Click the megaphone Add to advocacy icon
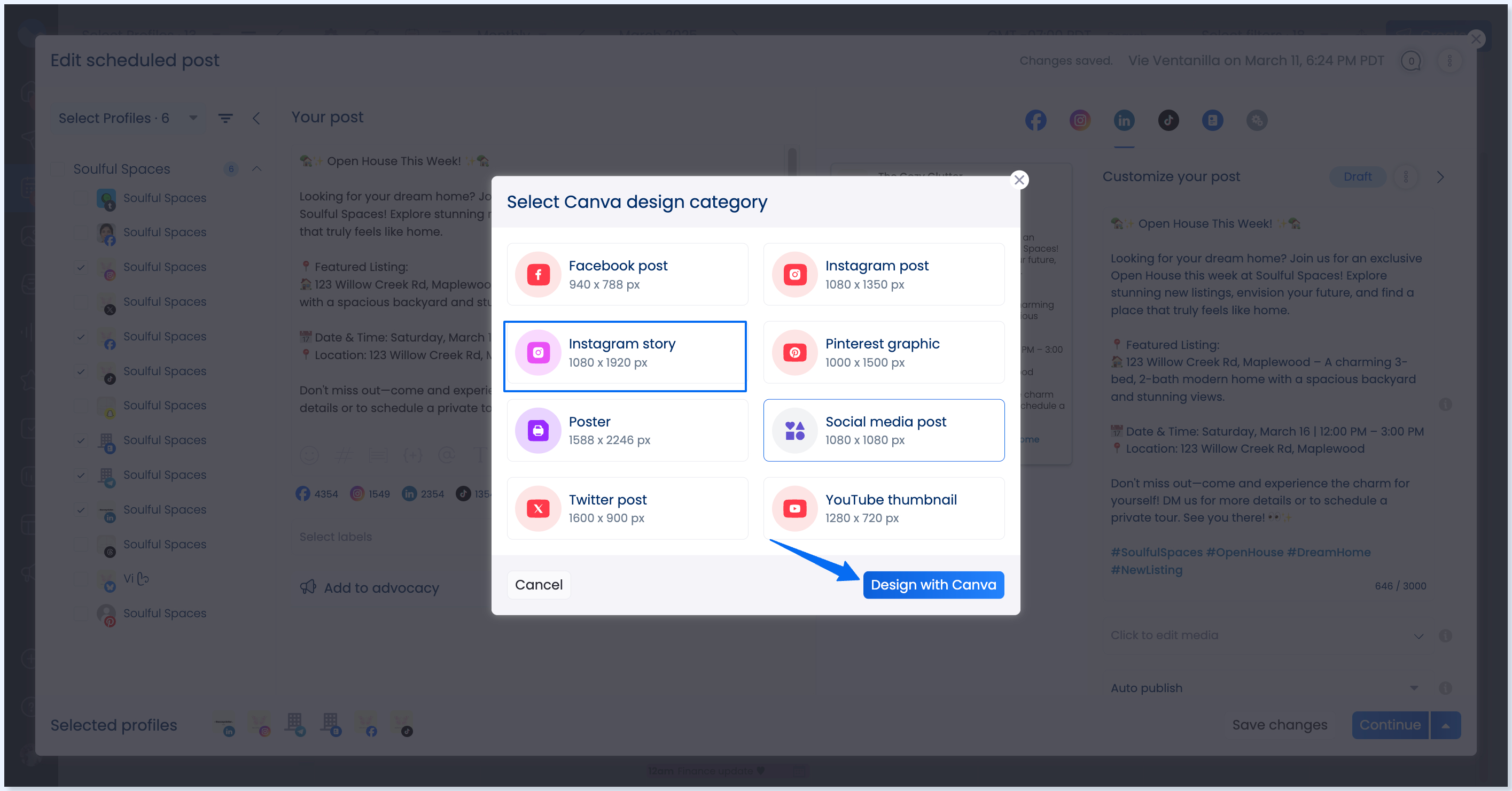This screenshot has height=791, width=1512. (x=308, y=587)
